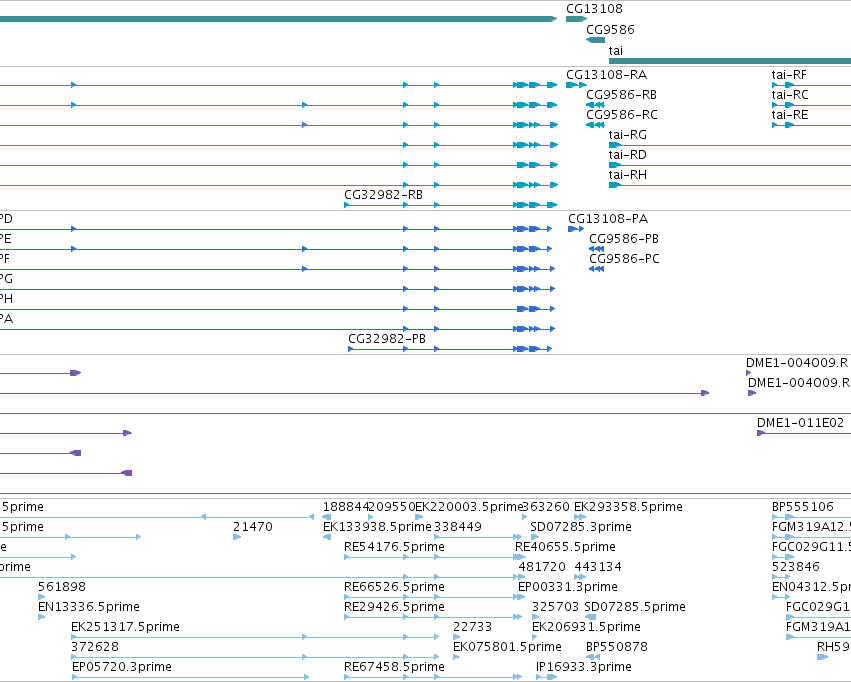Image resolution: width=851 pixels, height=682 pixels.
Task: Click EST label 21470
Action: (253, 527)
